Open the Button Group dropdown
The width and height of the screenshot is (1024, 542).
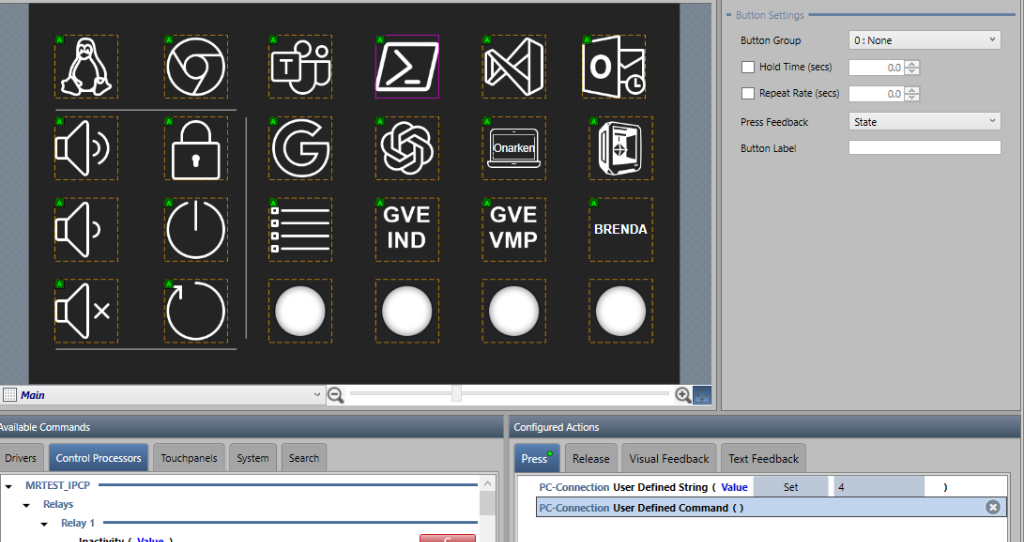point(924,40)
